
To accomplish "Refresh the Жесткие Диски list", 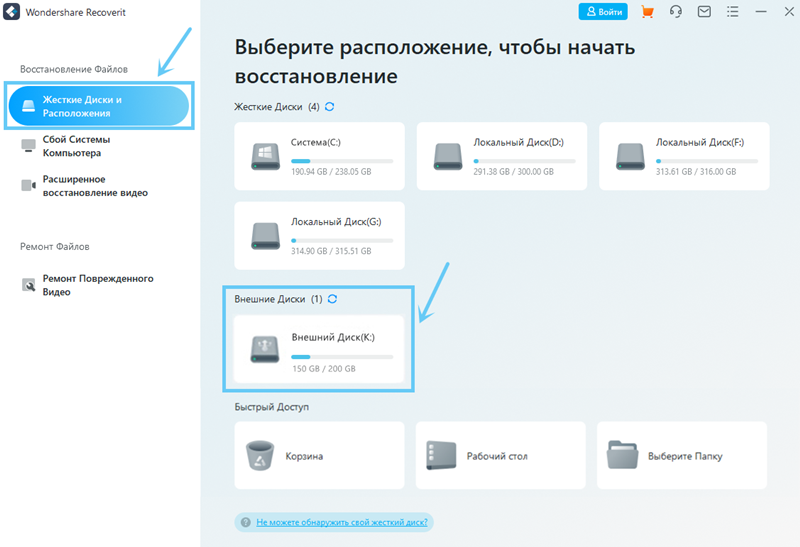I will coord(329,106).
